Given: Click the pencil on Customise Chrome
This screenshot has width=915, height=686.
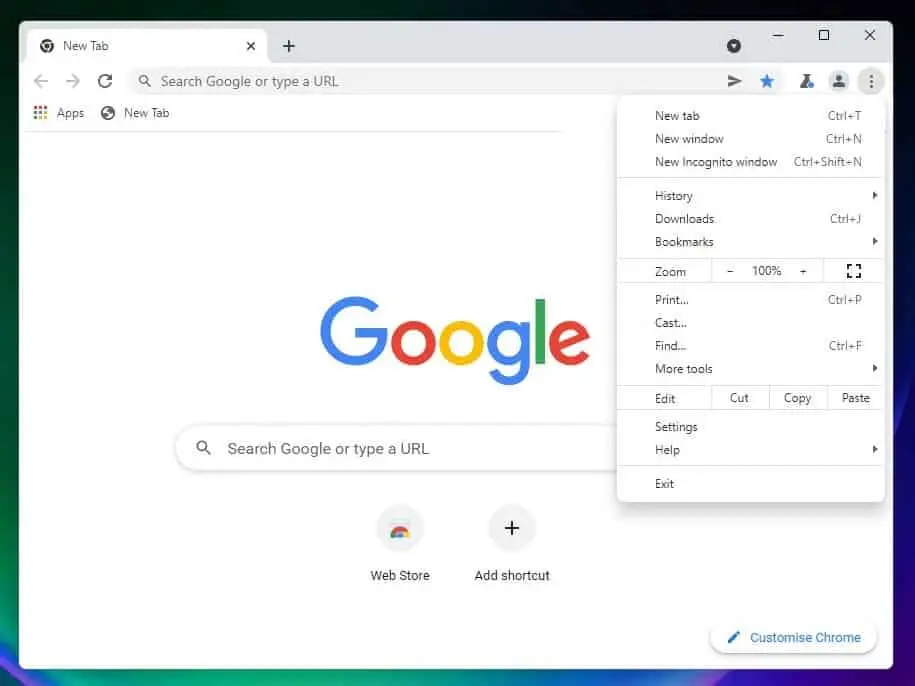Looking at the screenshot, I should 734,637.
